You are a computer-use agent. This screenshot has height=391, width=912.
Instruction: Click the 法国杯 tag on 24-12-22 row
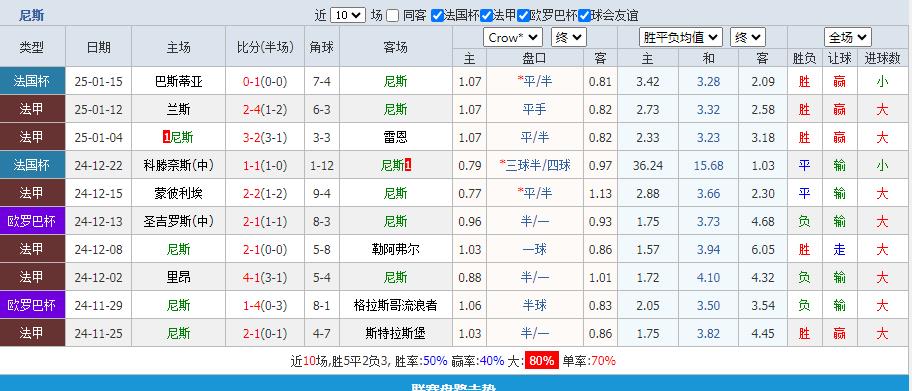tap(32, 165)
